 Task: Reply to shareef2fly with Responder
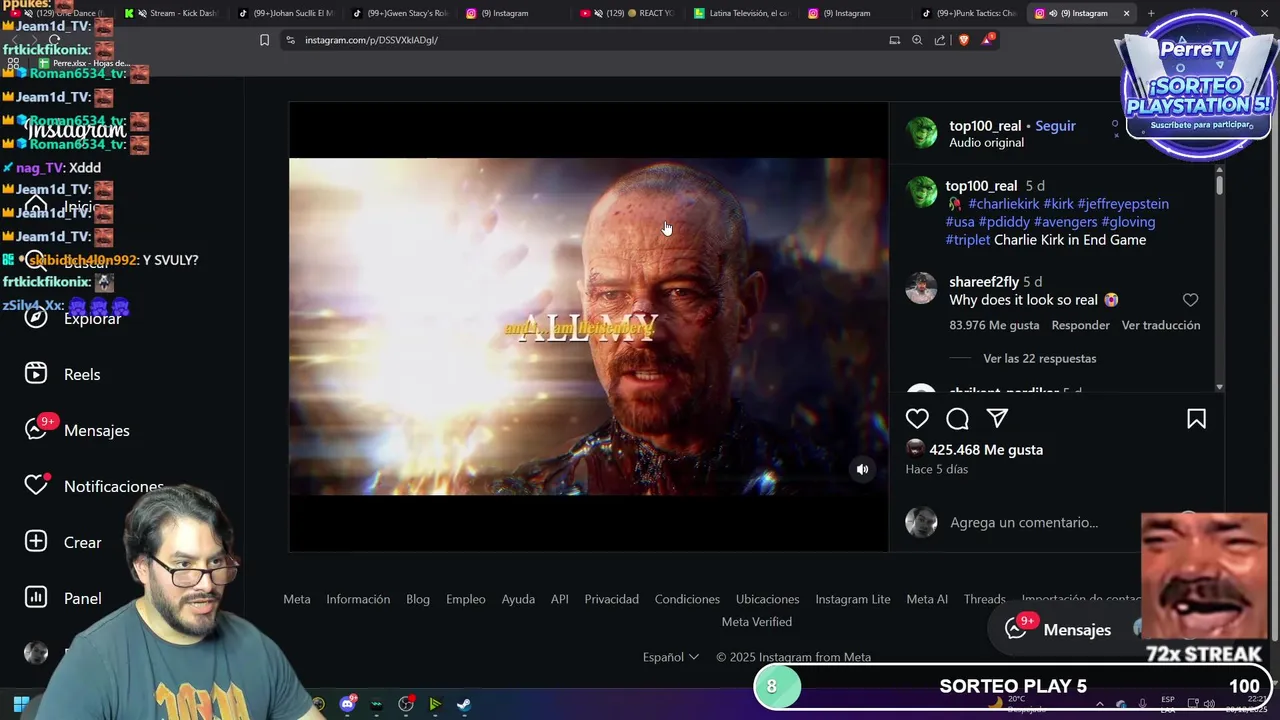click(x=1080, y=326)
